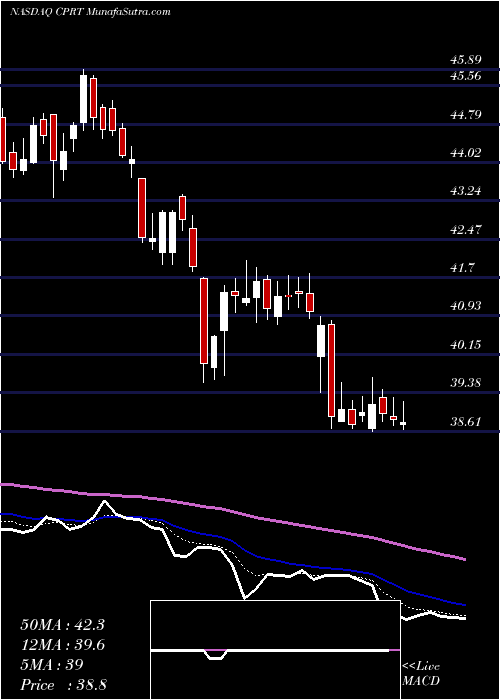Click the NASDAQ CPRT MunafaSutra.com title
This screenshot has height=700, width=500.
point(90,12)
